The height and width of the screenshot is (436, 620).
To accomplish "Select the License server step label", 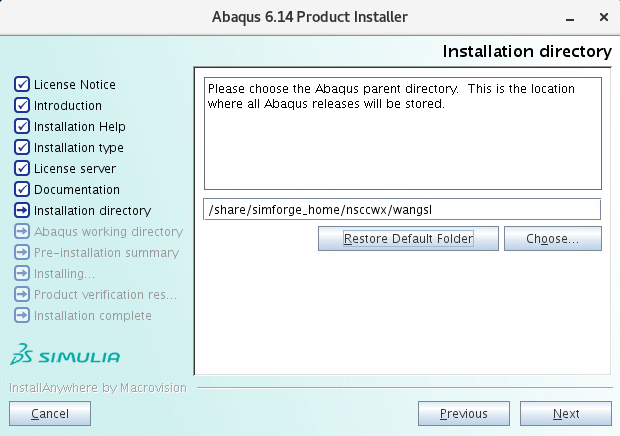I will point(75,168).
